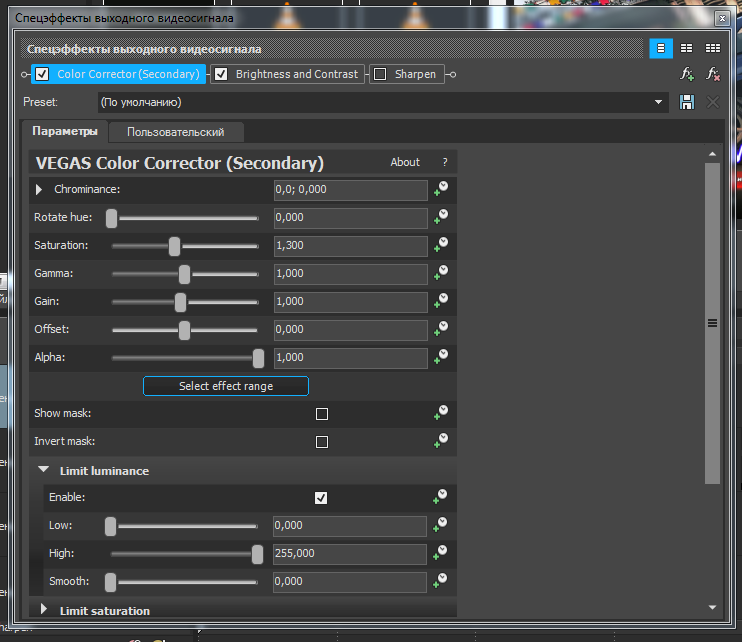Screen dimensions: 742x642
Task: Click the Gain animate icon
Action: click(x=441, y=301)
